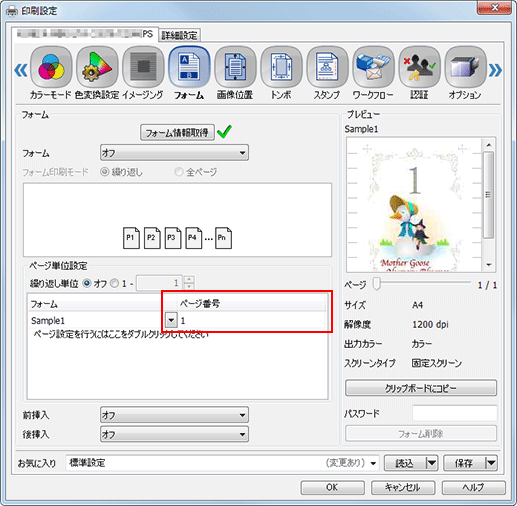
Task: Click the P1 page icon in diagram
Action: 131,238
